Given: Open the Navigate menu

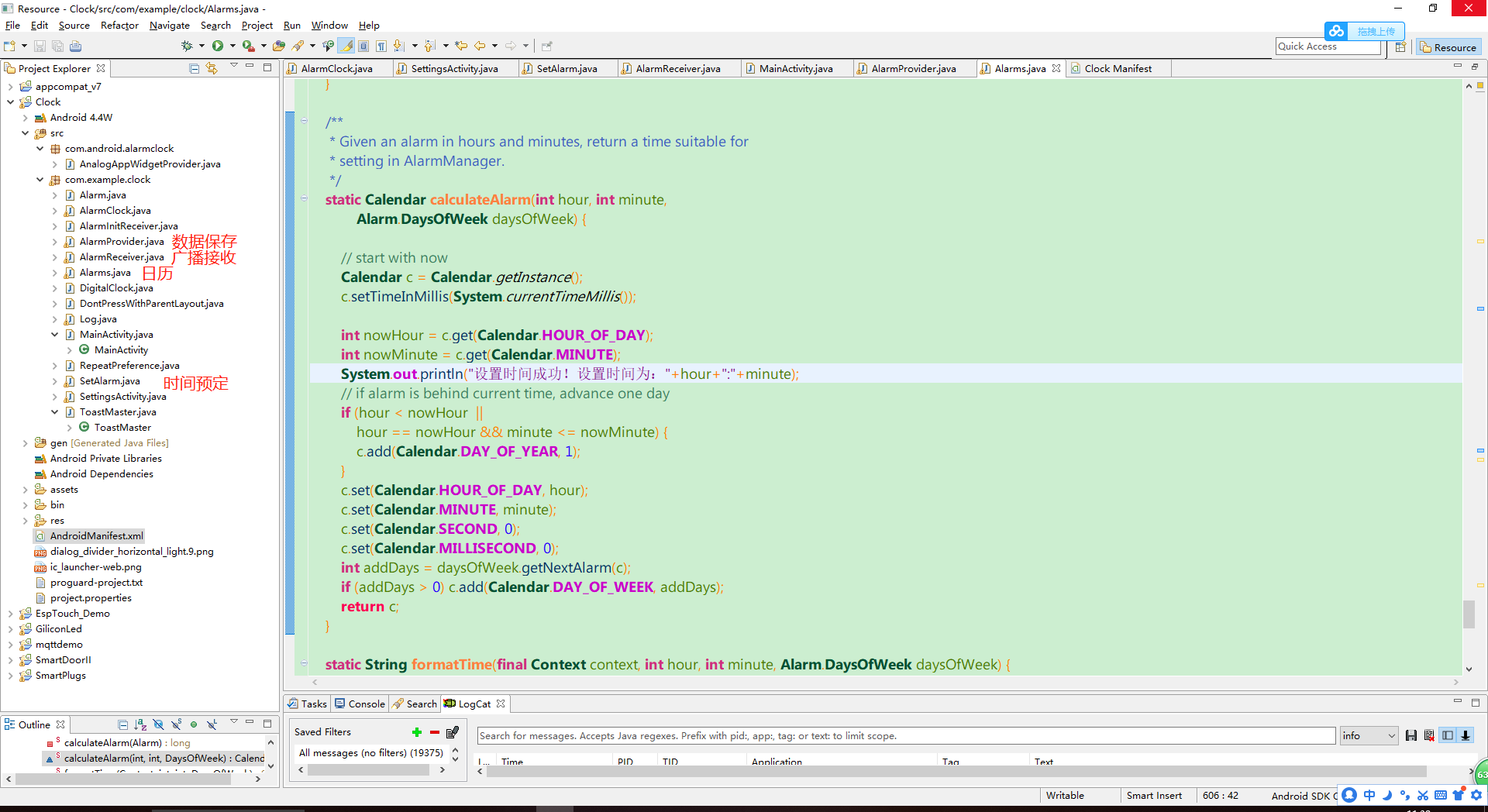Looking at the screenshot, I should [x=170, y=26].
